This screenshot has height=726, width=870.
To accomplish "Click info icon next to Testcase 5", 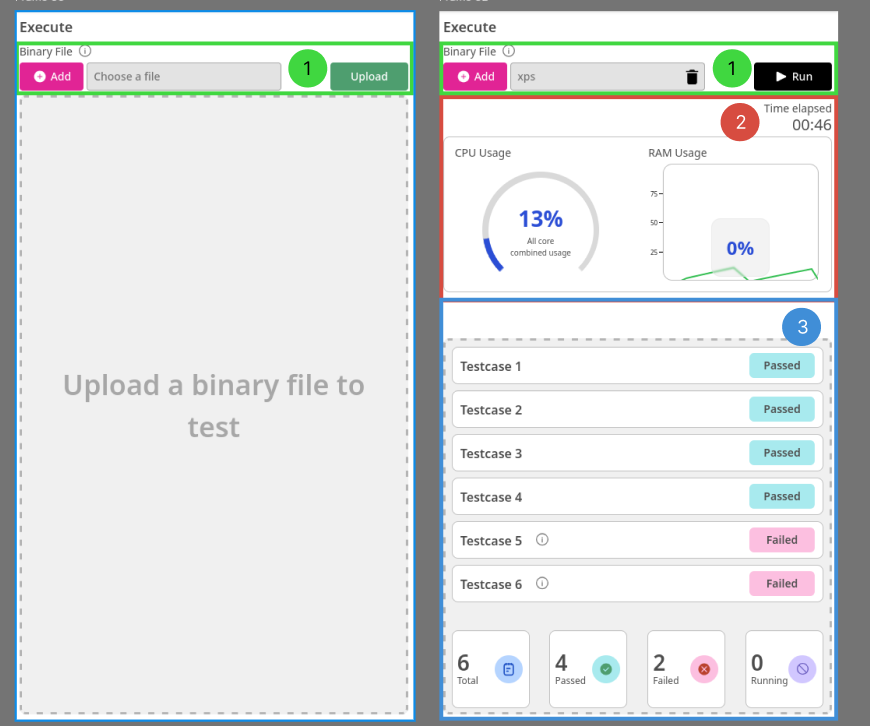I will 542,540.
